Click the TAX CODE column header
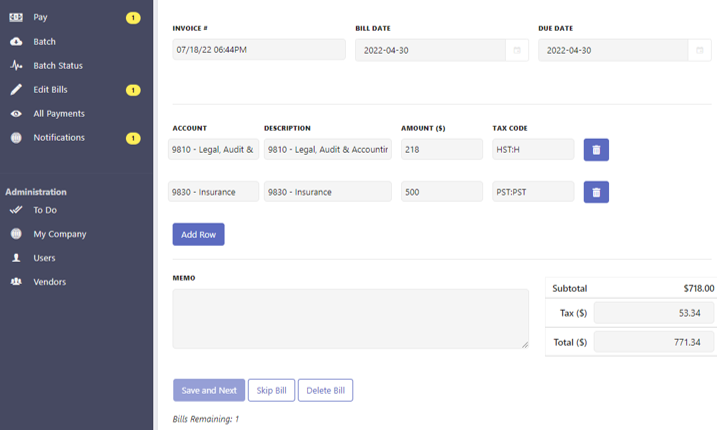This screenshot has width=717, height=430. [510, 129]
